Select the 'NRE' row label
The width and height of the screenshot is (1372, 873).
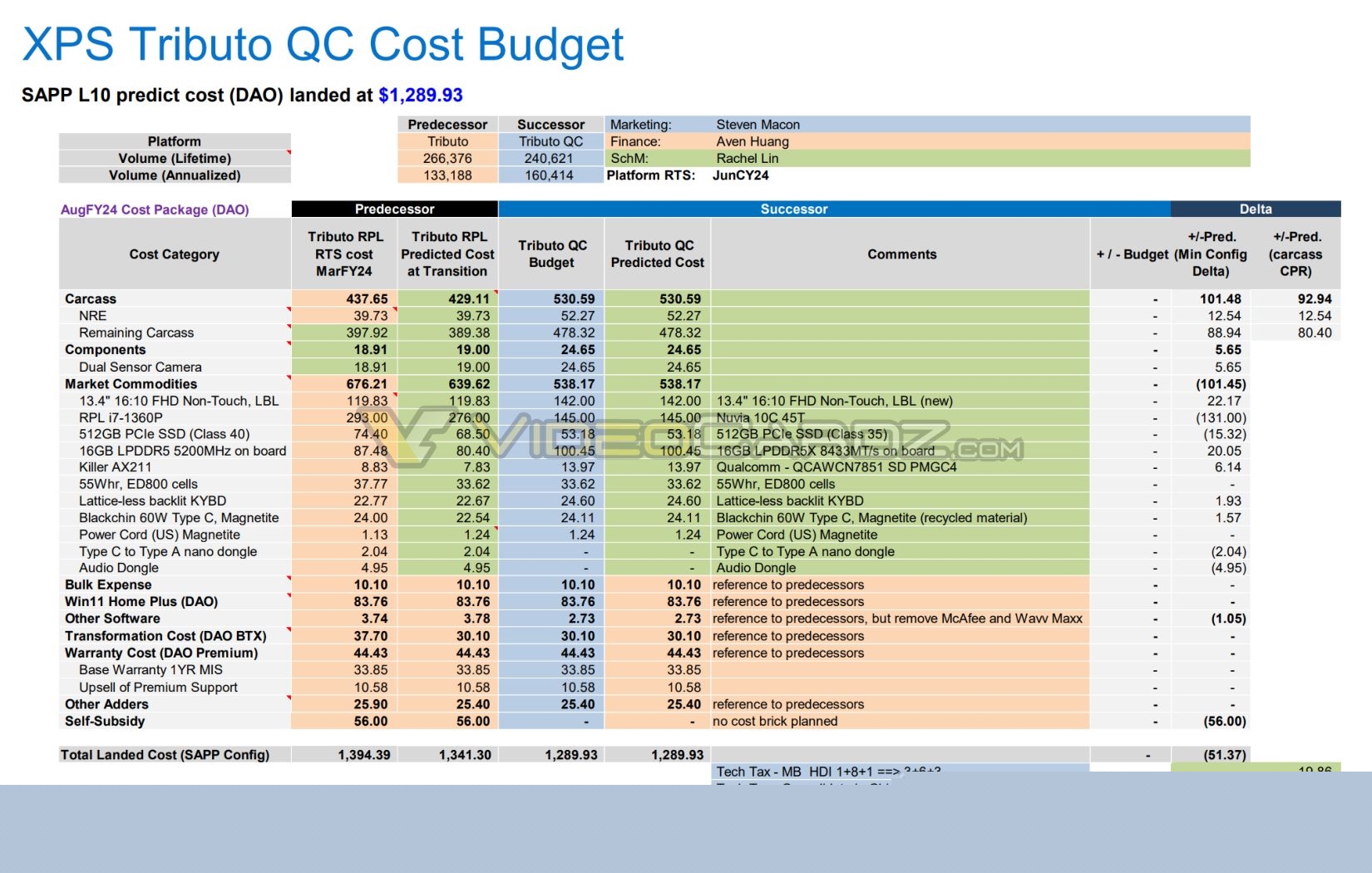point(92,315)
